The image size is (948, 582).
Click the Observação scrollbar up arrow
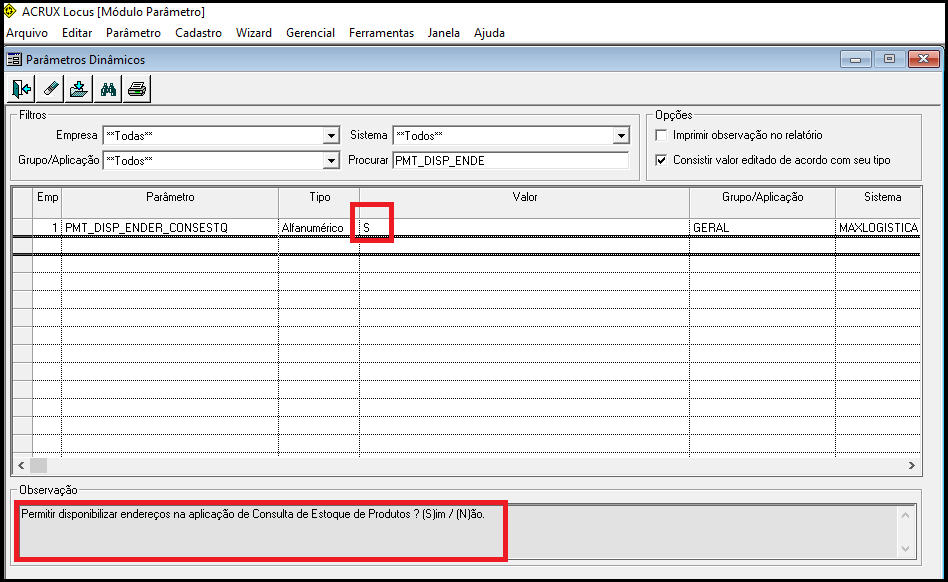(905, 516)
